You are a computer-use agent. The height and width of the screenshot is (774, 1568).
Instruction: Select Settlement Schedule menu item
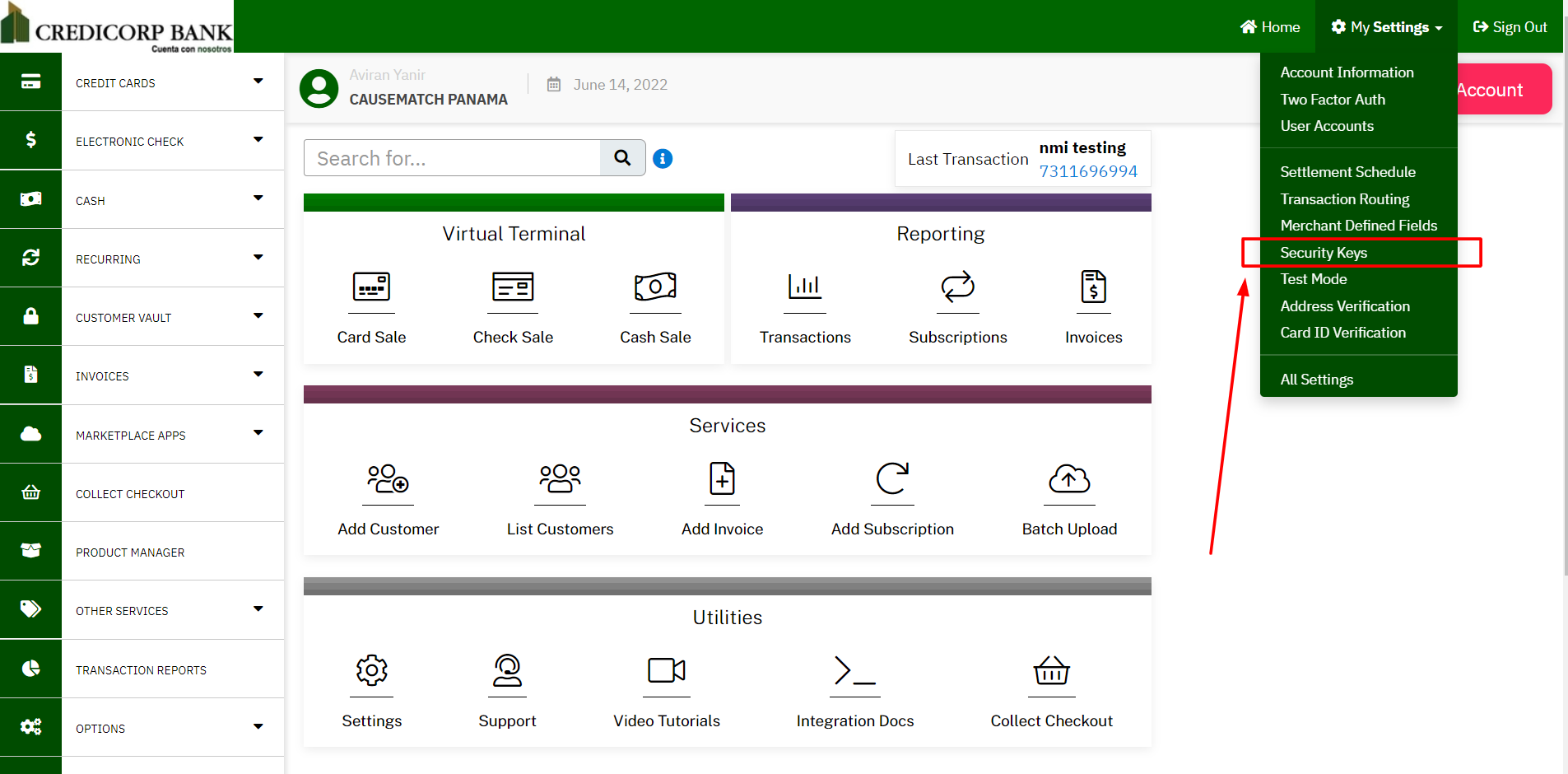tap(1347, 172)
